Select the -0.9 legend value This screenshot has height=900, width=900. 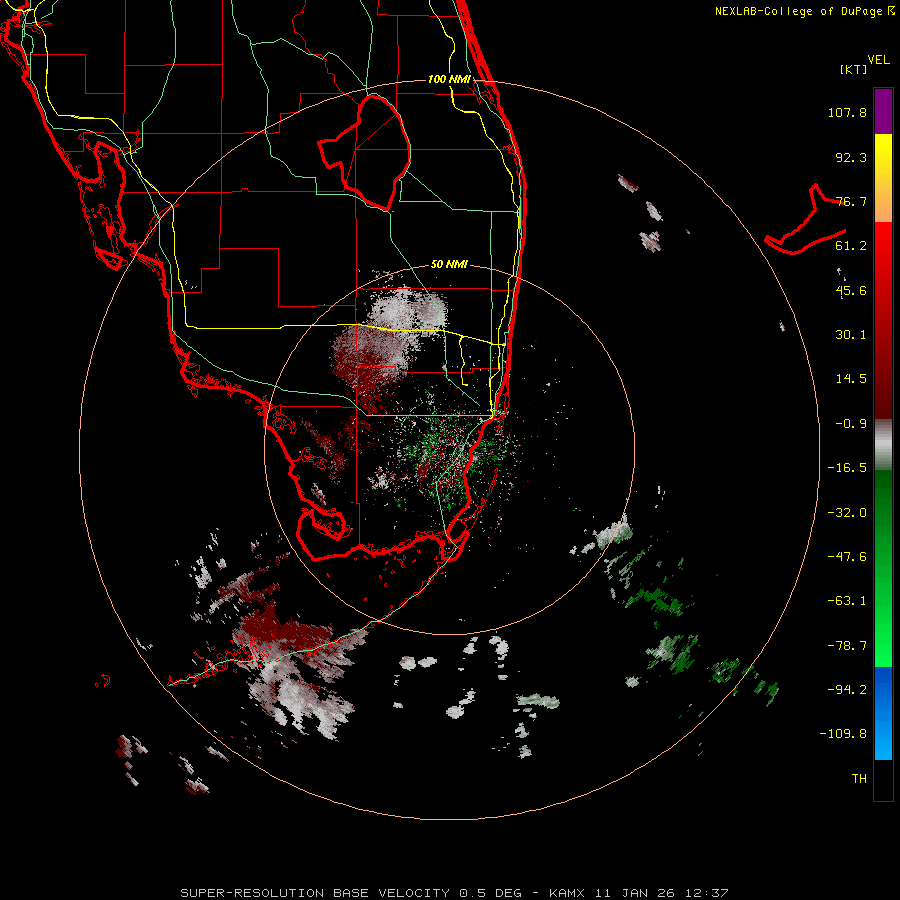pyautogui.click(x=851, y=424)
